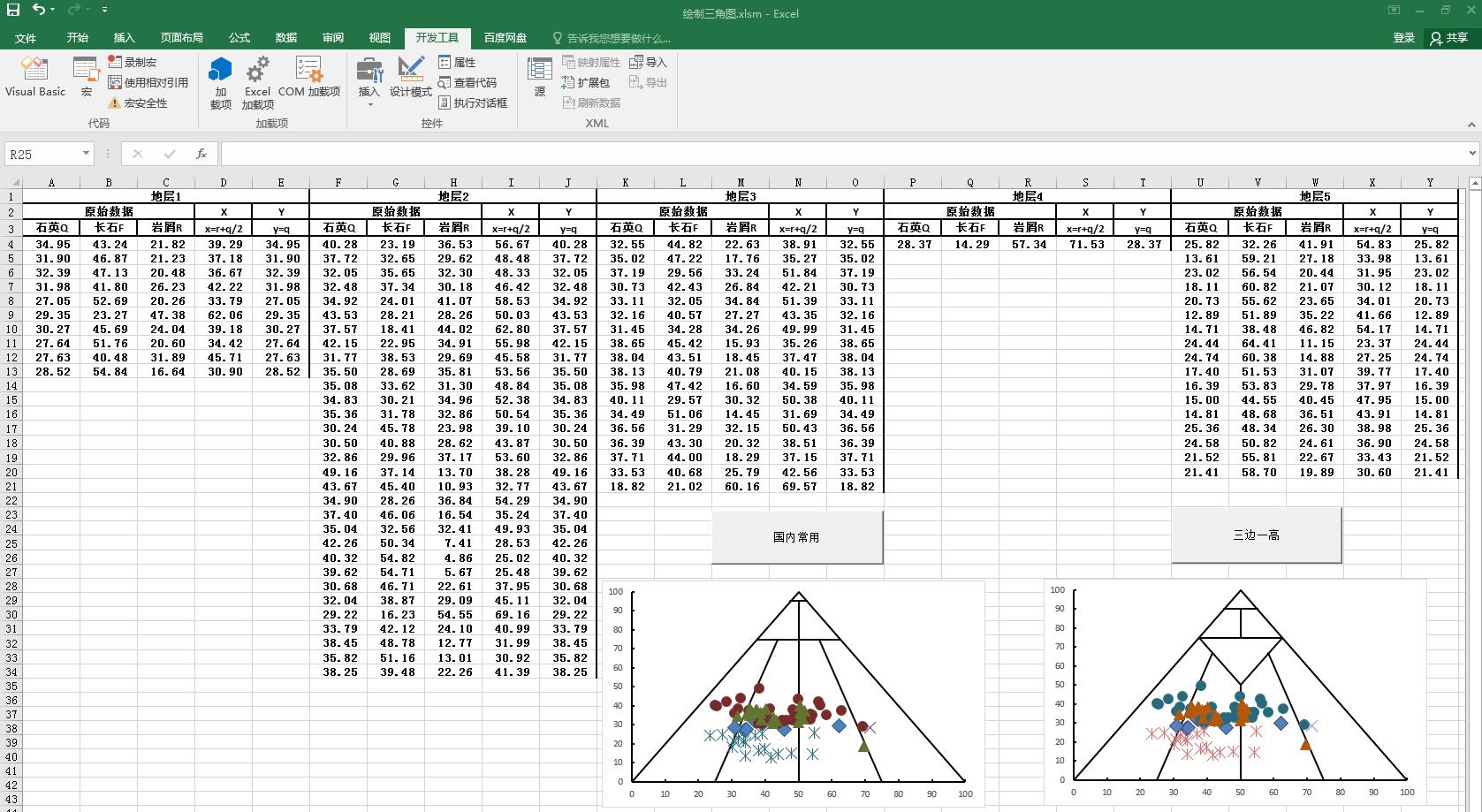The image size is (1482, 812).
Task: Switch to the Review (审阅) tab
Action: click(333, 38)
